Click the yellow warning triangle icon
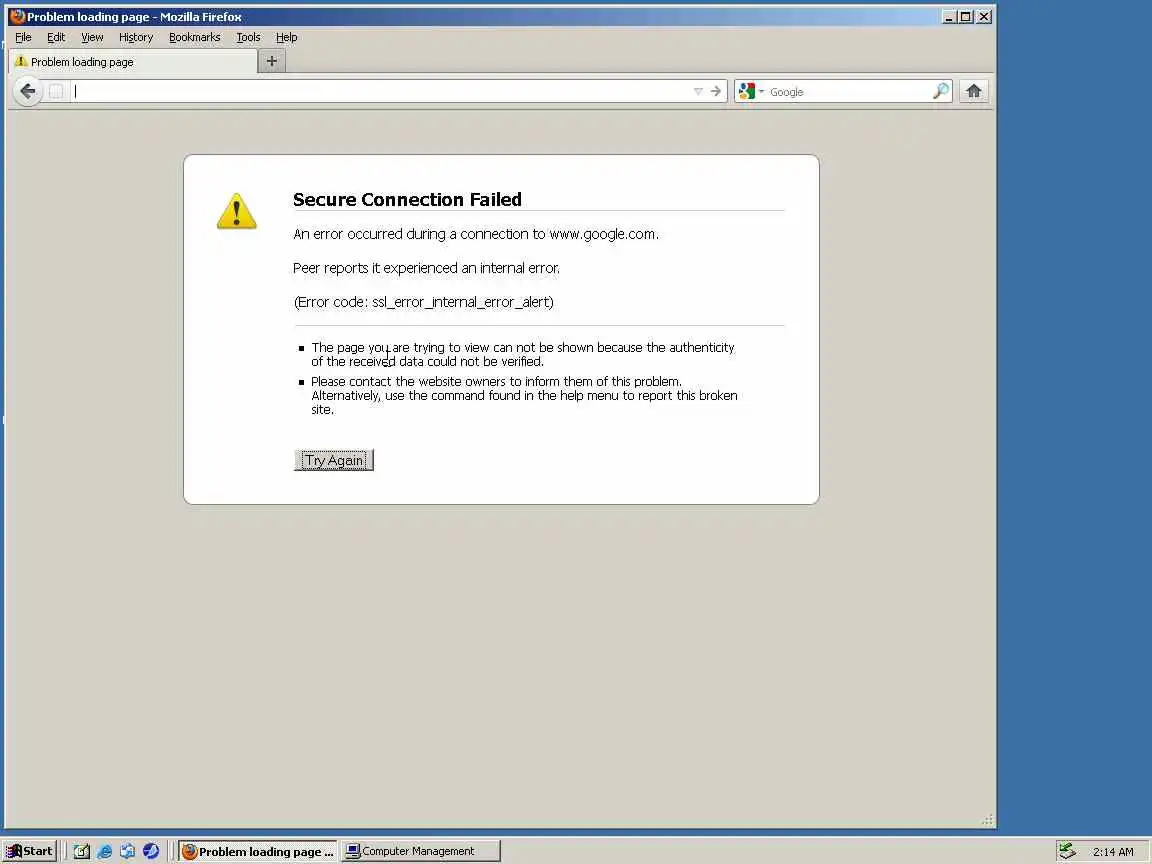This screenshot has width=1152, height=864. coord(237,212)
